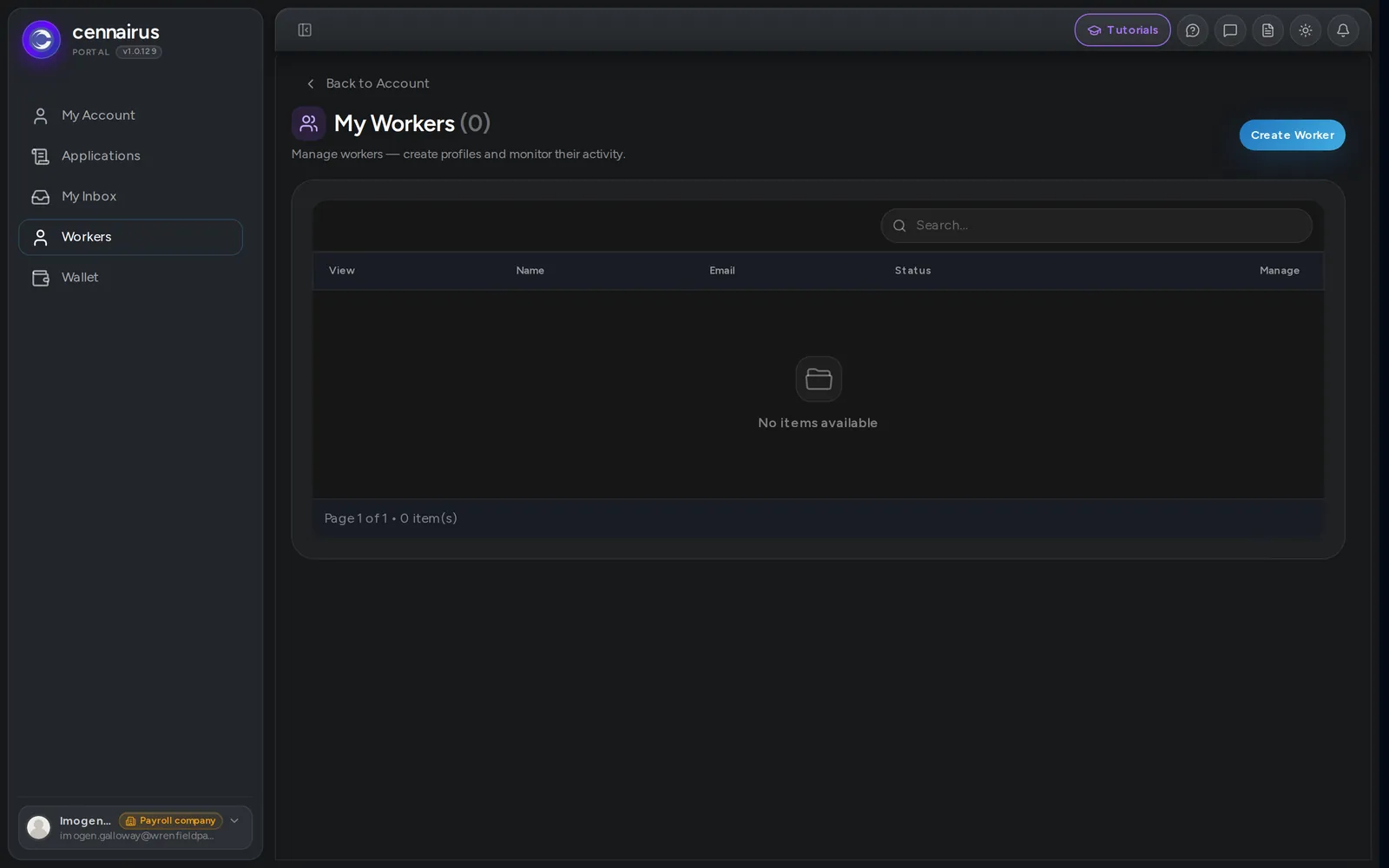This screenshot has height=868, width=1389.
Task: Open notifications bell icon
Action: tap(1343, 30)
